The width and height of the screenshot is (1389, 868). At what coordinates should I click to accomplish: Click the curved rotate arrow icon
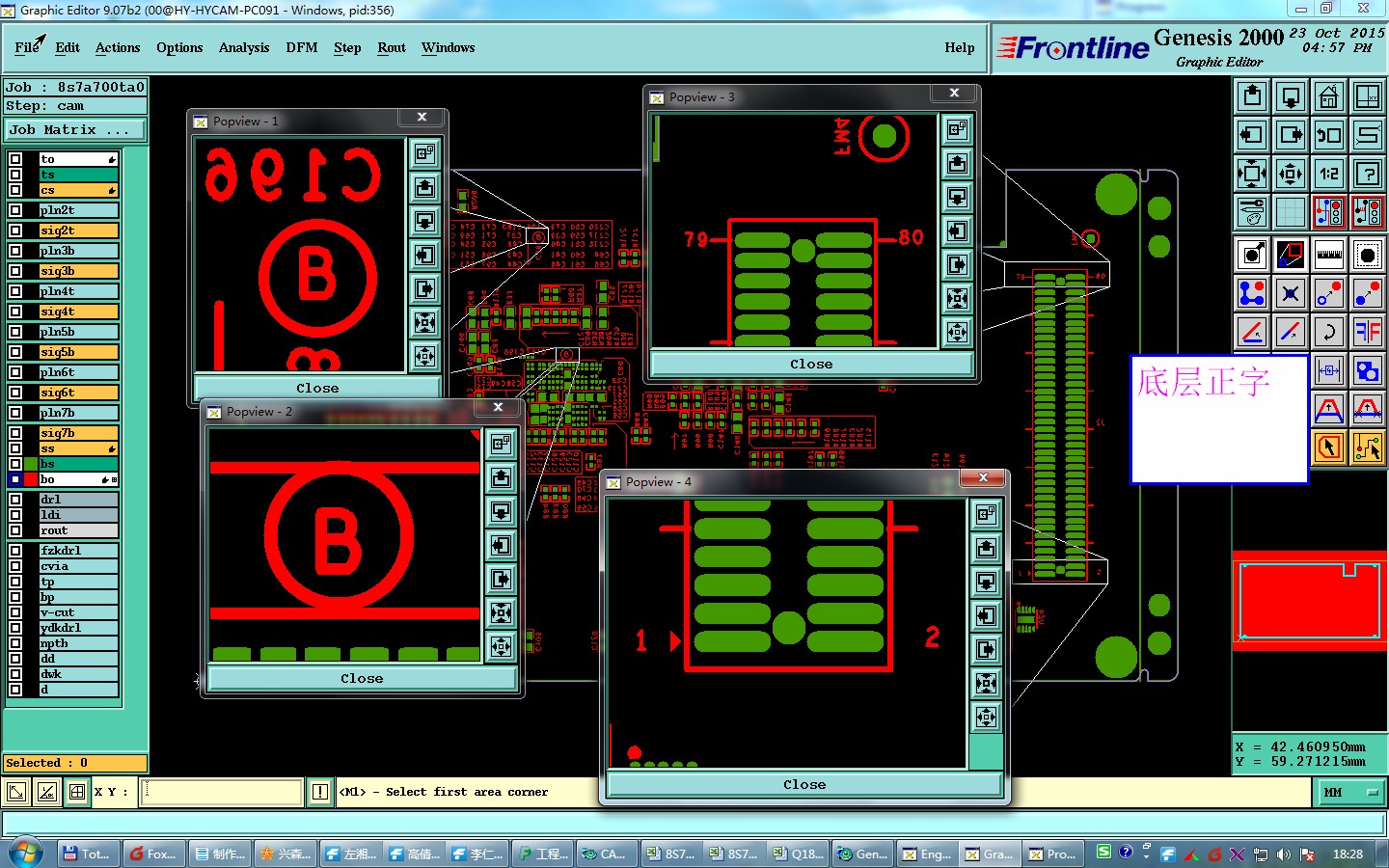(x=1329, y=332)
